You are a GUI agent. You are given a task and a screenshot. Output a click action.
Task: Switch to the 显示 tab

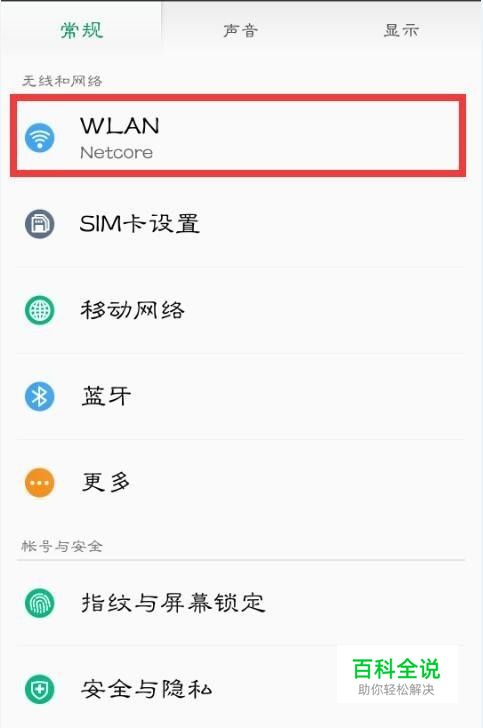point(402,31)
